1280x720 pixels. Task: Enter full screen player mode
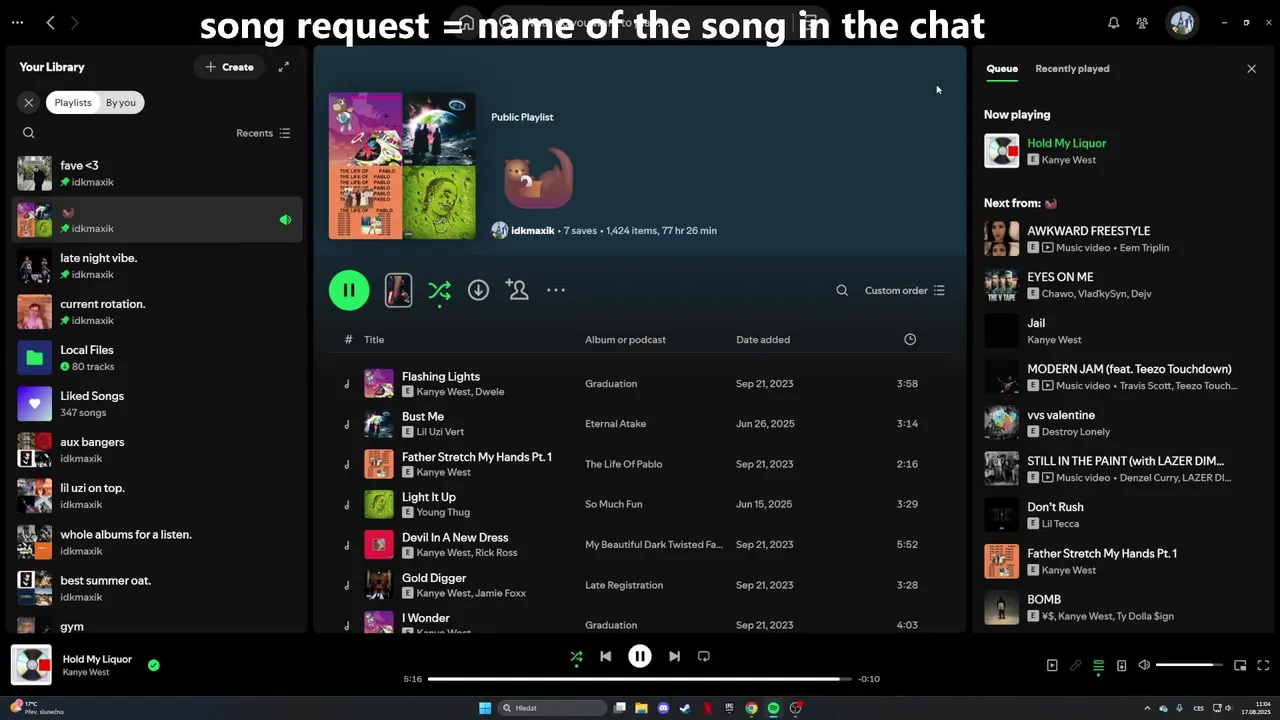click(1263, 665)
